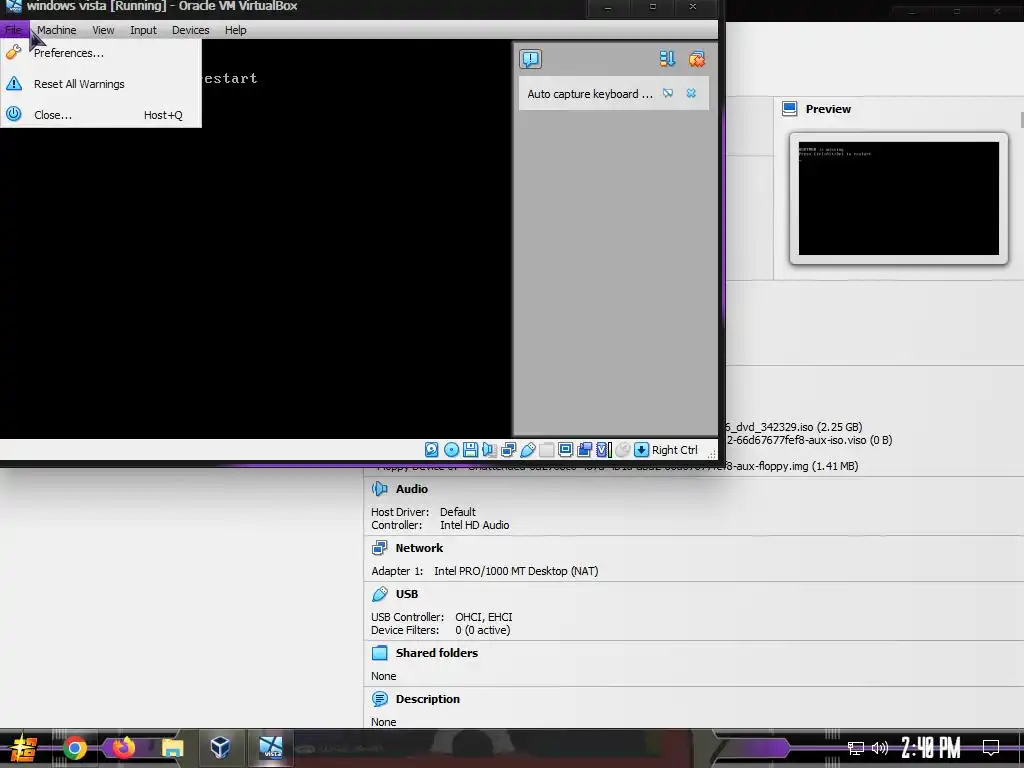The height and width of the screenshot is (768, 1024).
Task: Click Intel PRO/1000 MT Desktop (NAT) text
Action: click(516, 571)
